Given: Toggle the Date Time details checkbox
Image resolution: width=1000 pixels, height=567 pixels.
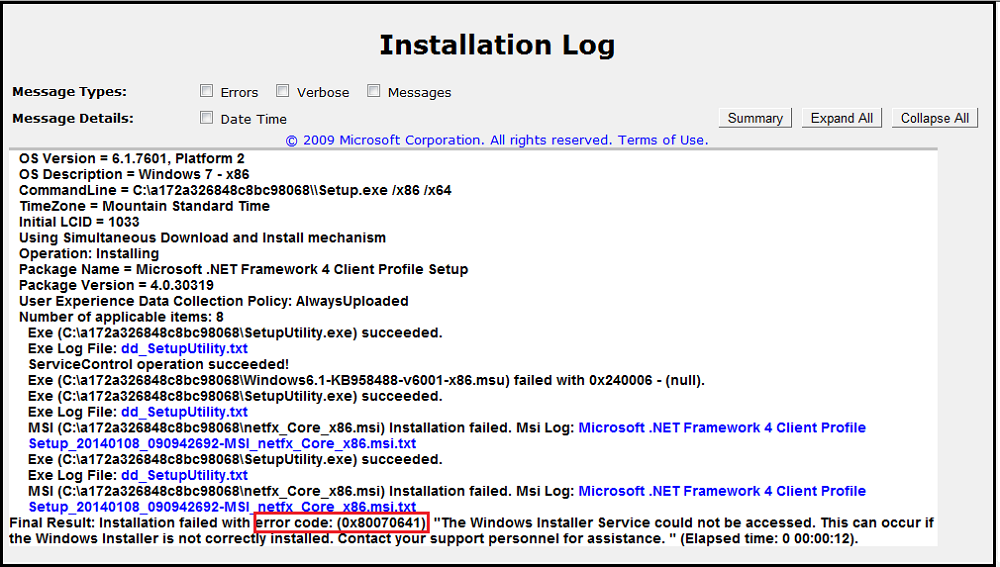Looking at the screenshot, I should tap(206, 118).
